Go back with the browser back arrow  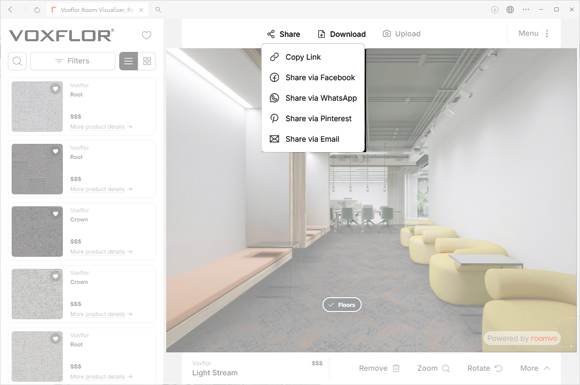(10, 10)
